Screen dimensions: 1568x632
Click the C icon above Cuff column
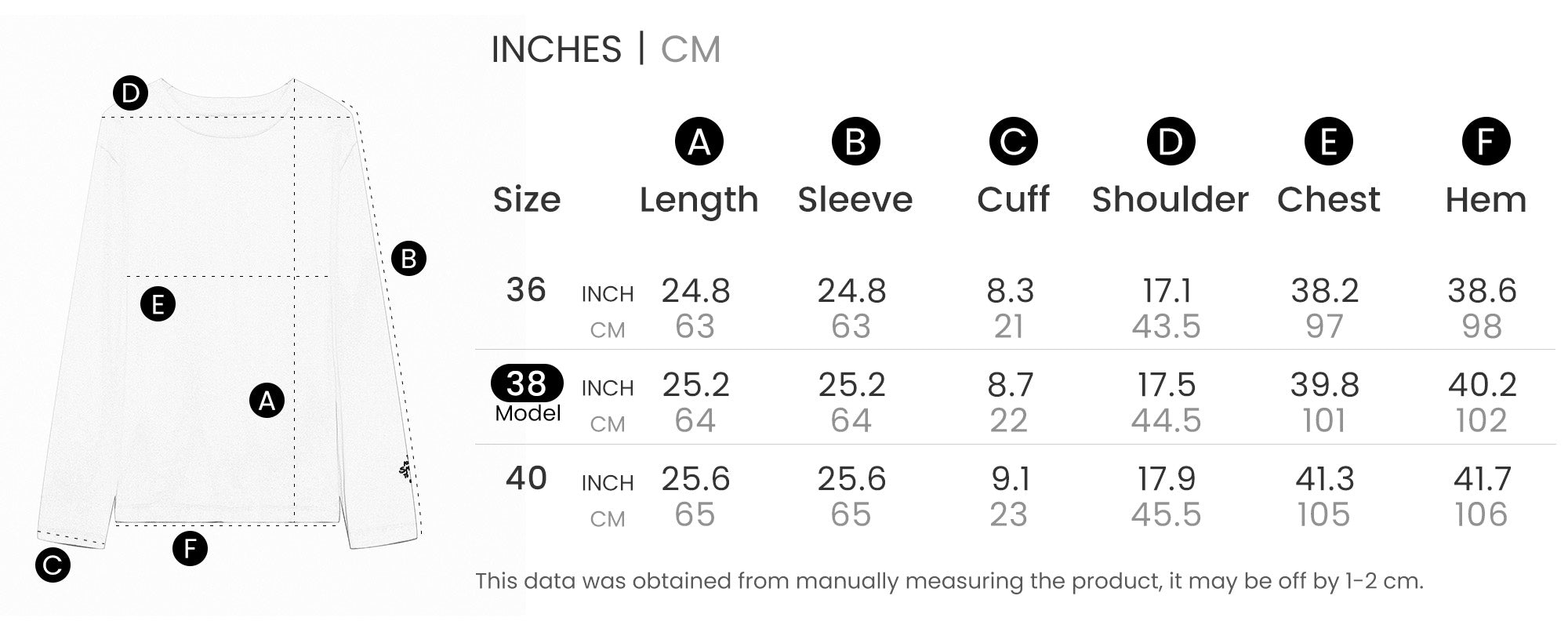pos(1013,142)
